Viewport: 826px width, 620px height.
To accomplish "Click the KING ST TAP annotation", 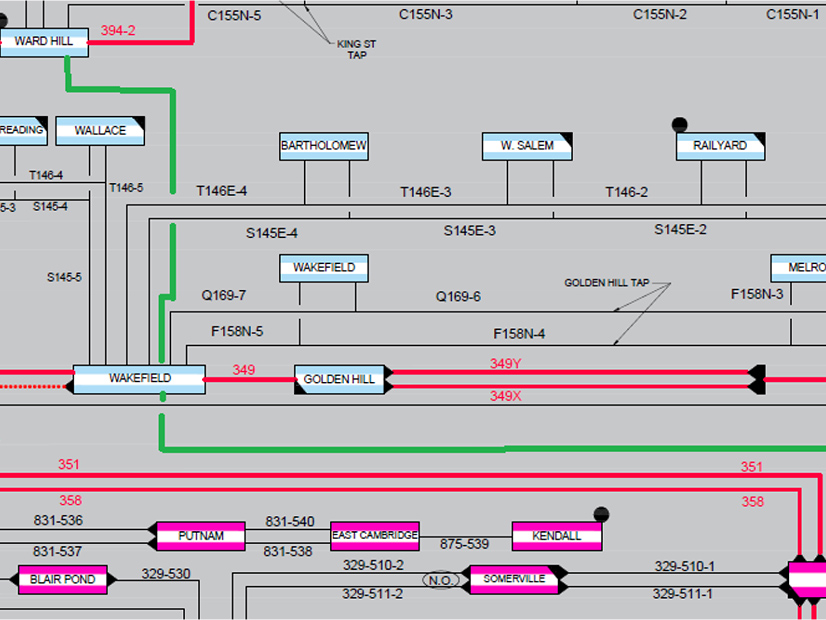I will pos(357,49).
